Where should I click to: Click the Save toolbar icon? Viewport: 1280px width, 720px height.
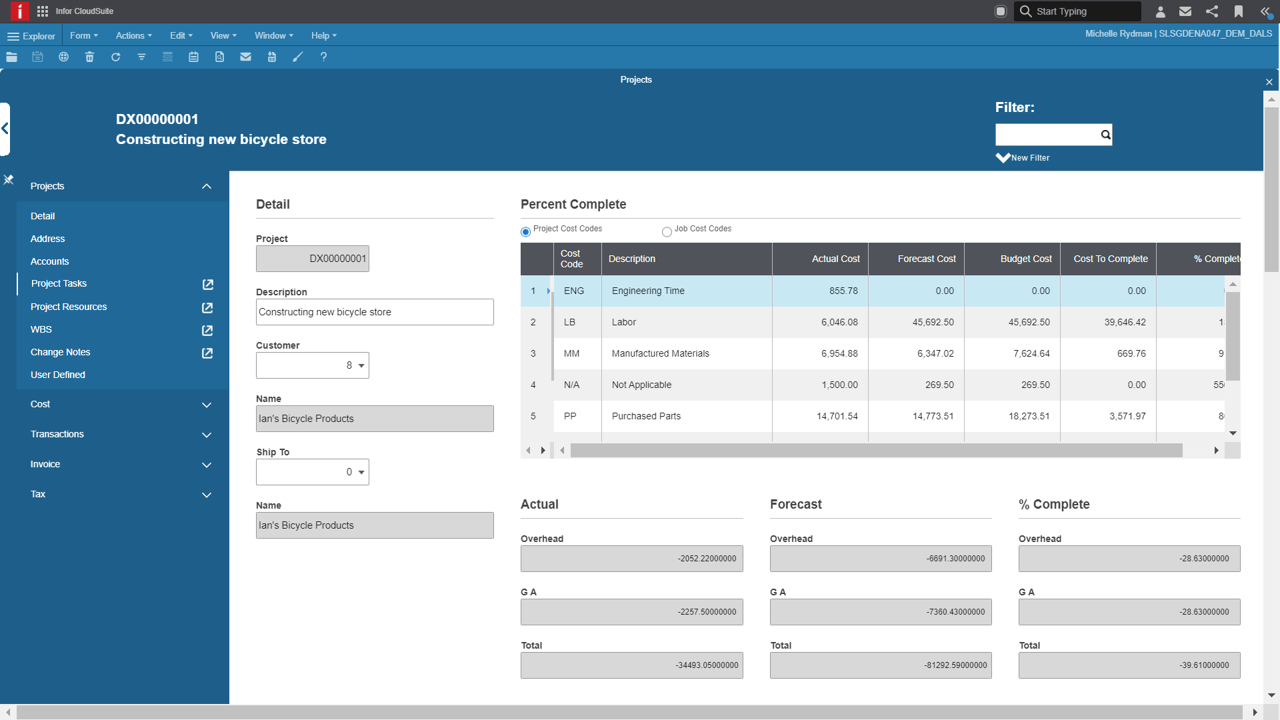(x=37, y=57)
